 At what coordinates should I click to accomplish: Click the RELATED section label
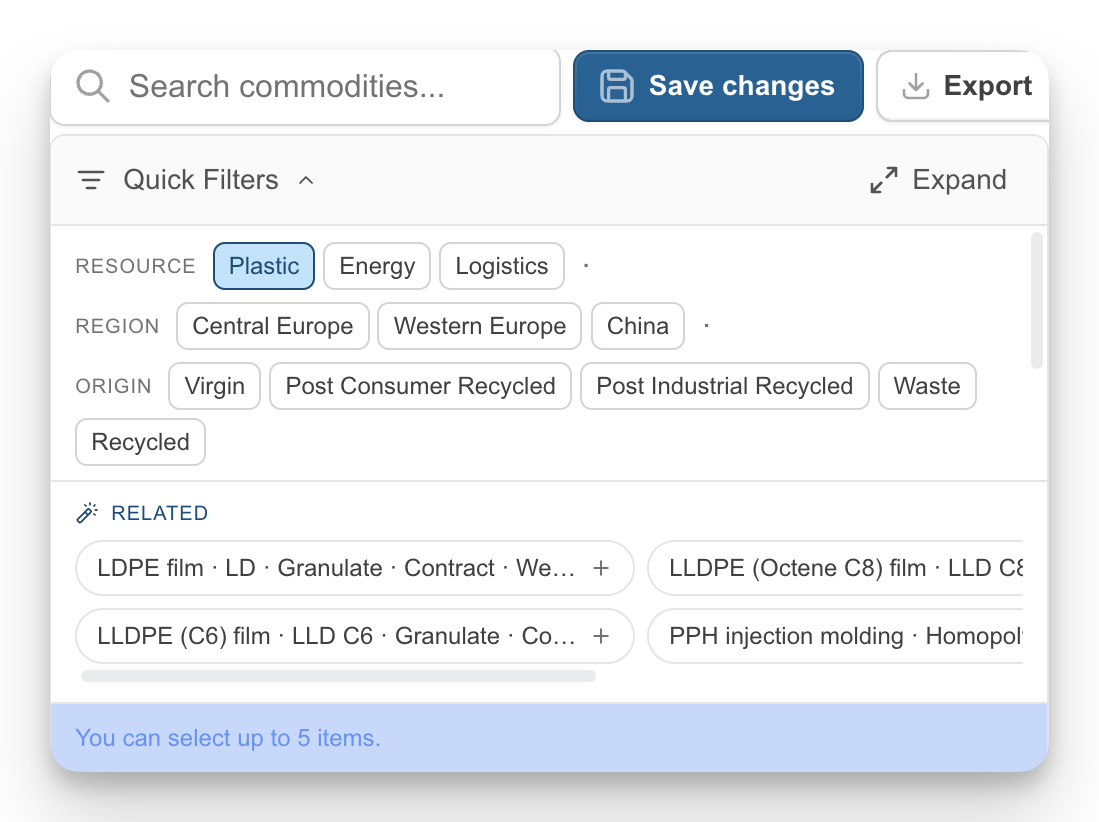[160, 513]
